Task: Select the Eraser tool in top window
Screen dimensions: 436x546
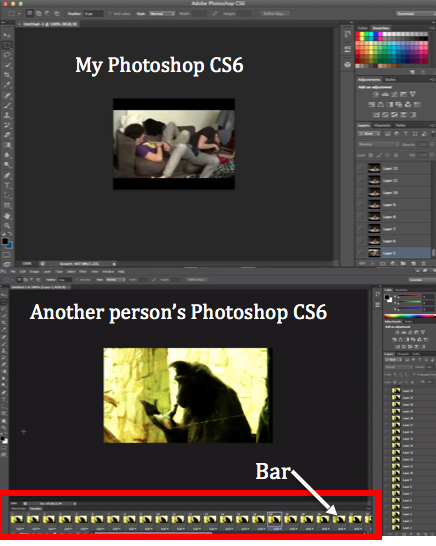Action: click(x=7, y=135)
